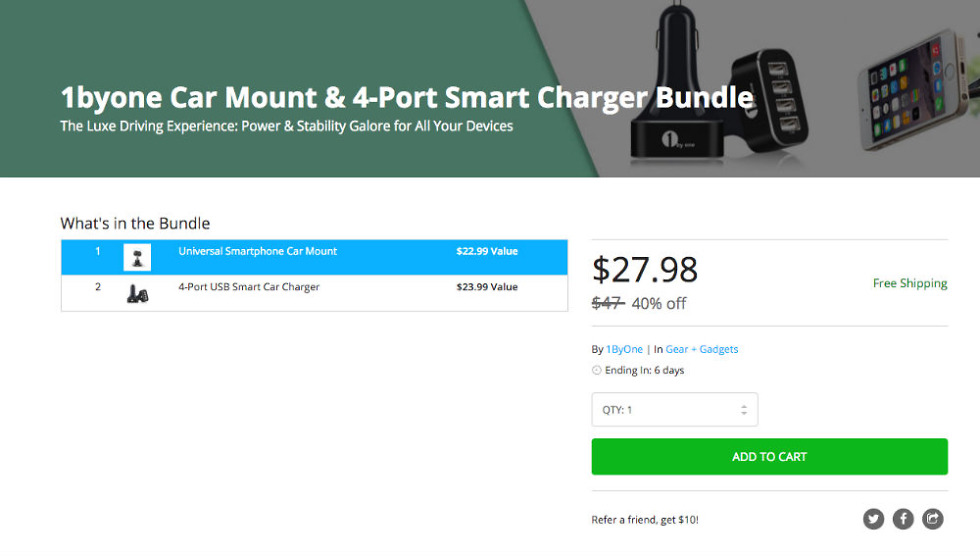Click the QTY stepper arrows

pyautogui.click(x=743, y=410)
